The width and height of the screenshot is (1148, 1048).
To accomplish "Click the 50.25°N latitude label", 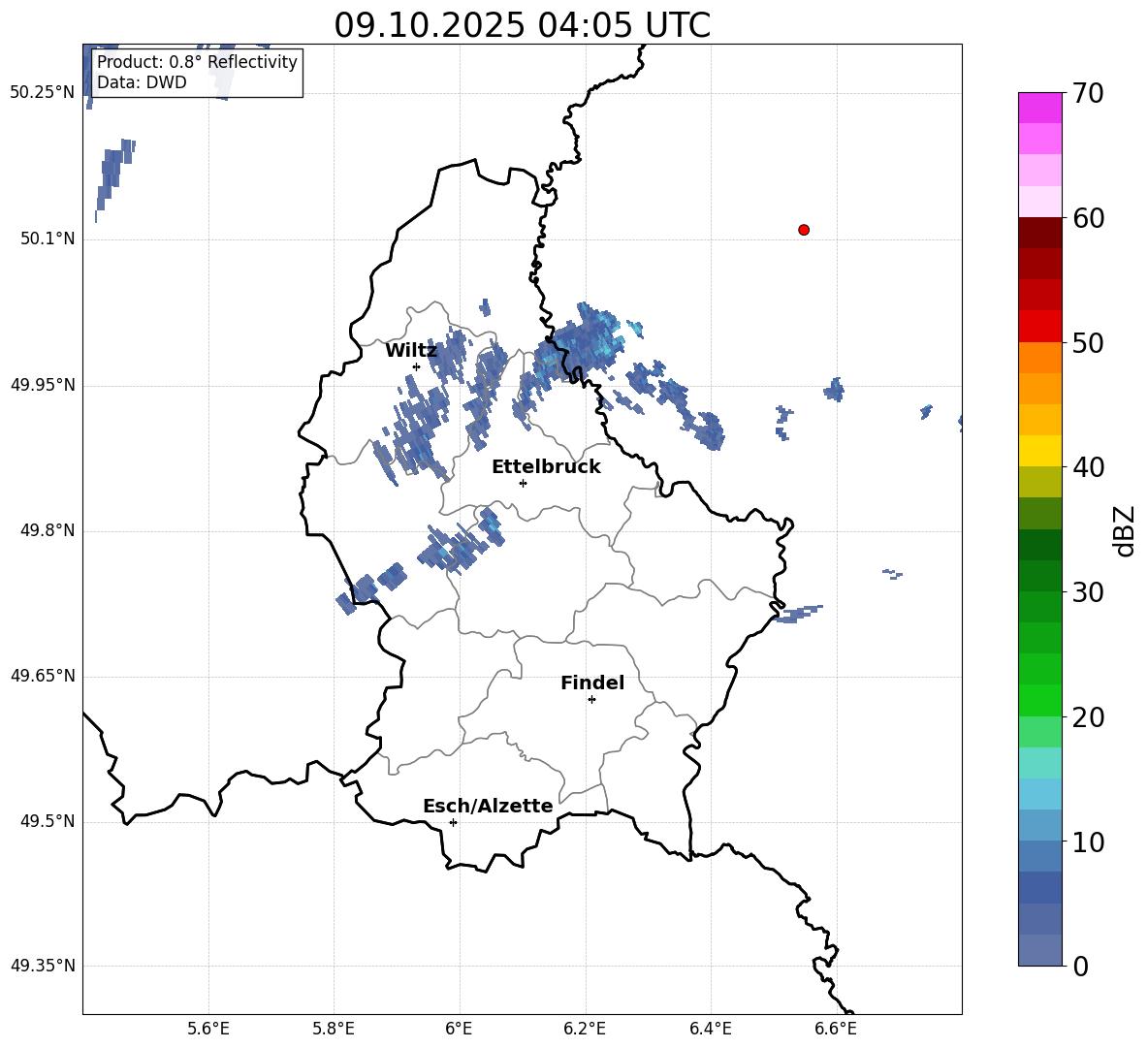I will [x=44, y=93].
